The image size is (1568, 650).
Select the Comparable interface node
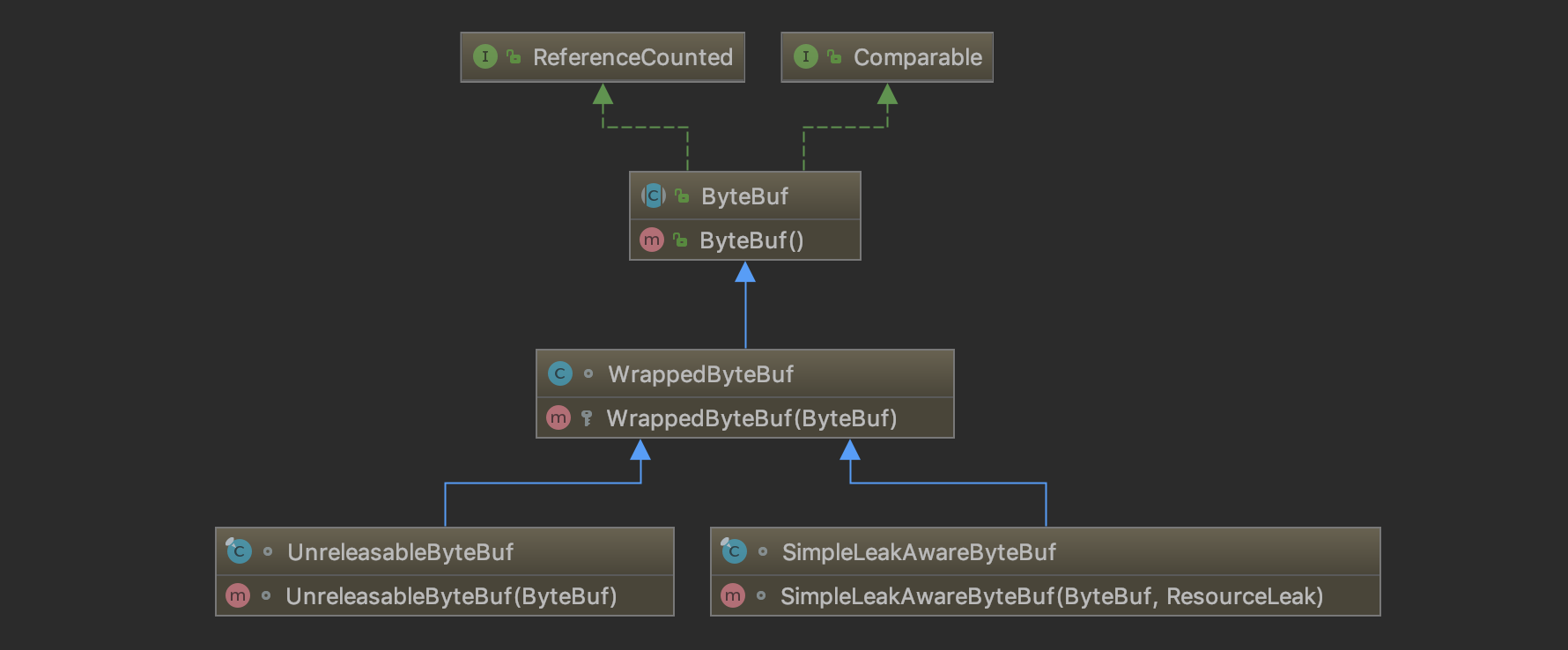click(x=917, y=57)
